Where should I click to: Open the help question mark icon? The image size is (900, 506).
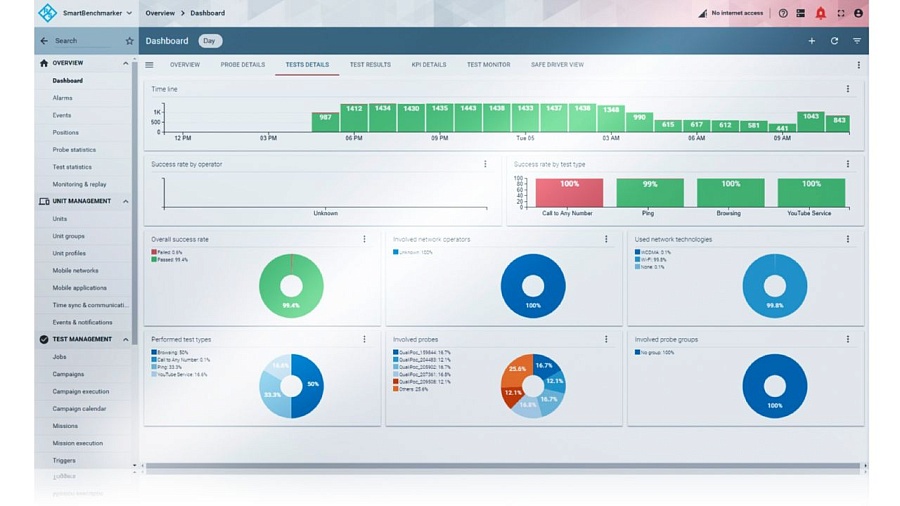point(783,13)
